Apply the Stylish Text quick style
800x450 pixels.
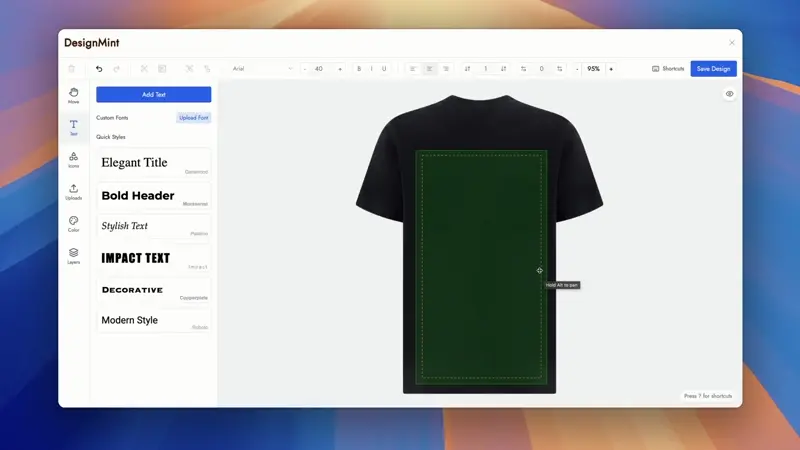point(154,227)
